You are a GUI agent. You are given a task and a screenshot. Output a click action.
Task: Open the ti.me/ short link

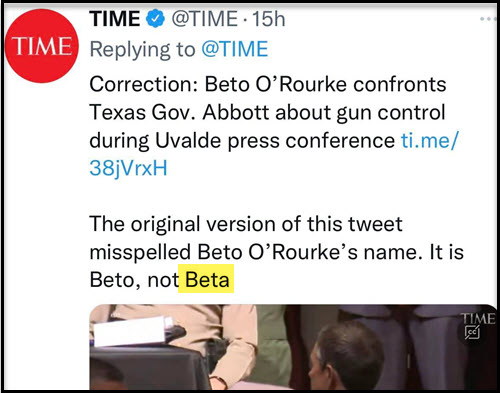[x=430, y=140]
